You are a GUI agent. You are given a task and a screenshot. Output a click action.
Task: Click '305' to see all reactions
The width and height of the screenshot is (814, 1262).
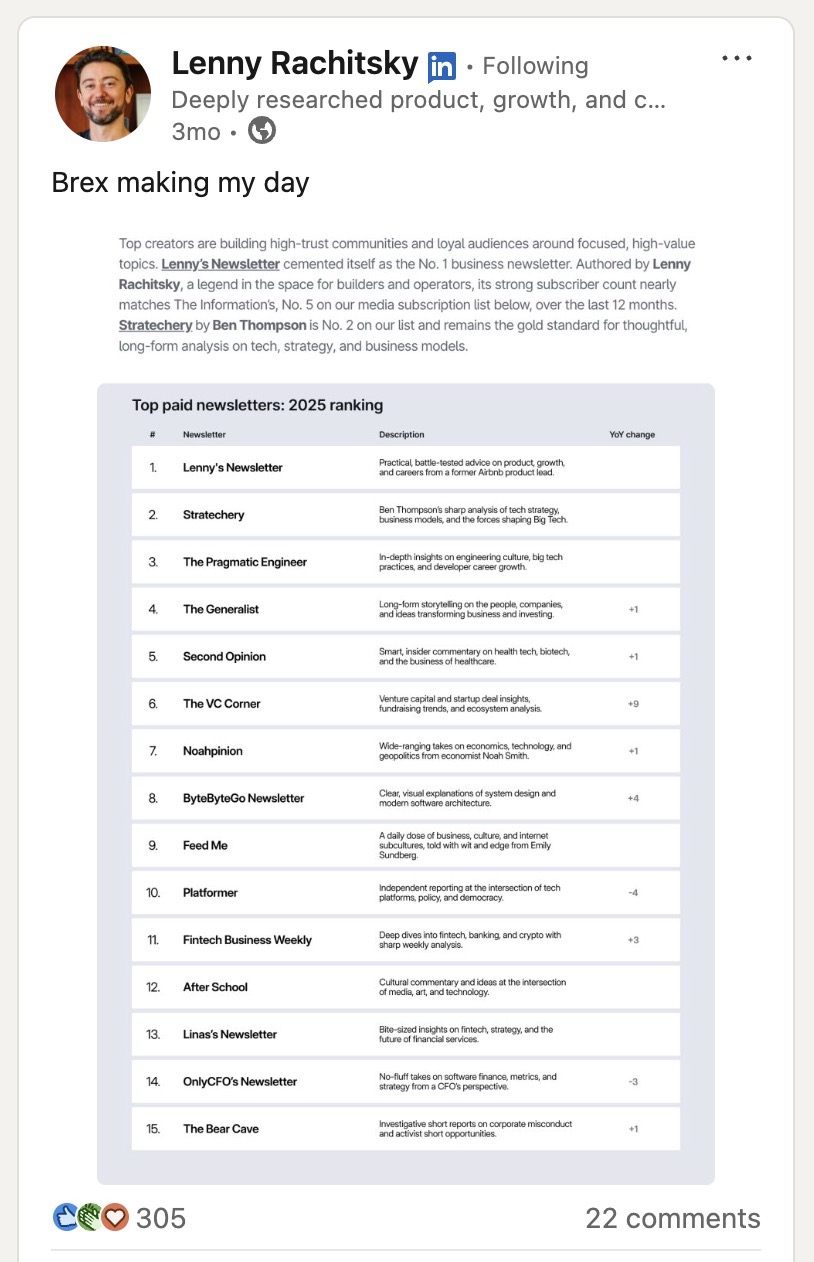(x=159, y=1218)
